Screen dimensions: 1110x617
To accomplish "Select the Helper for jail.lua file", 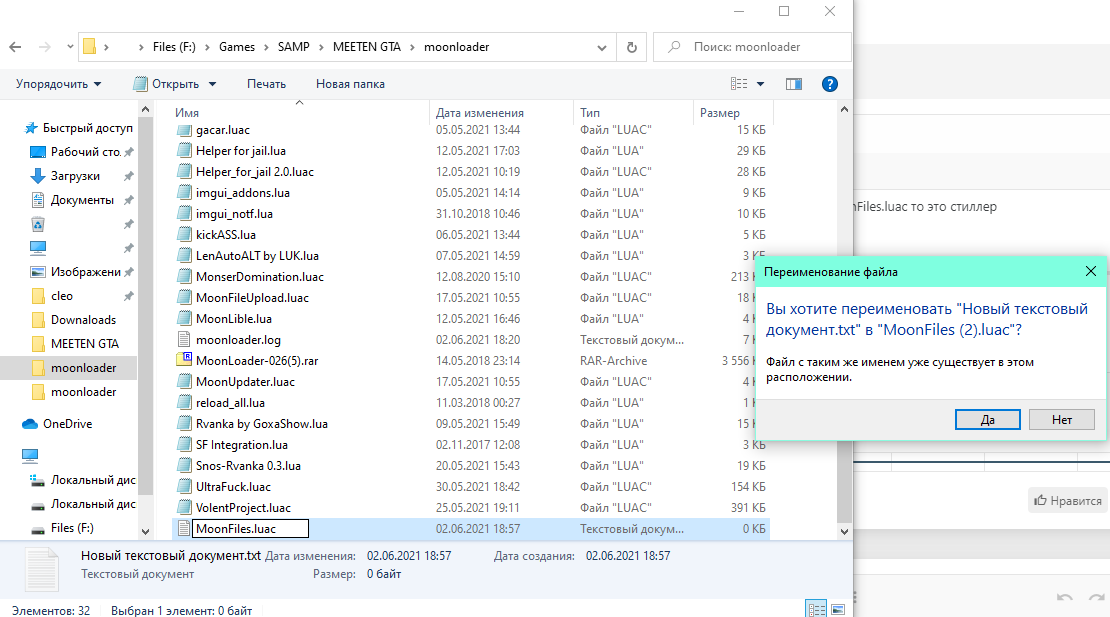I will click(x=241, y=151).
